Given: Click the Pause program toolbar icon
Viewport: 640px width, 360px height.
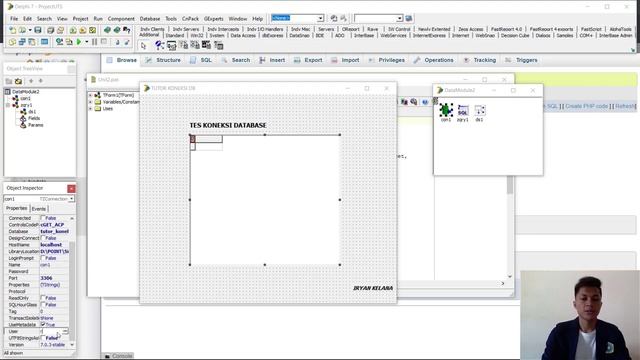Looking at the screenshot, I should pos(94,42).
